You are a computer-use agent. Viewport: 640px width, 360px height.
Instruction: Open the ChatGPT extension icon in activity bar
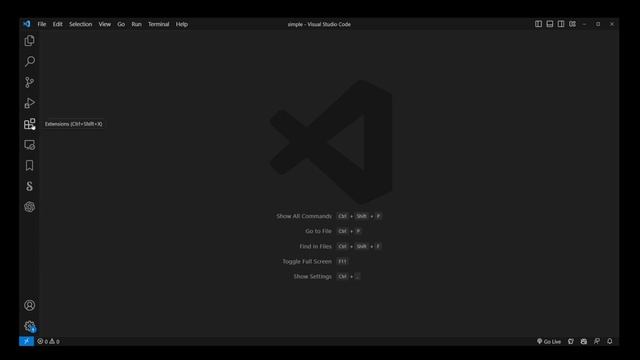pos(29,207)
